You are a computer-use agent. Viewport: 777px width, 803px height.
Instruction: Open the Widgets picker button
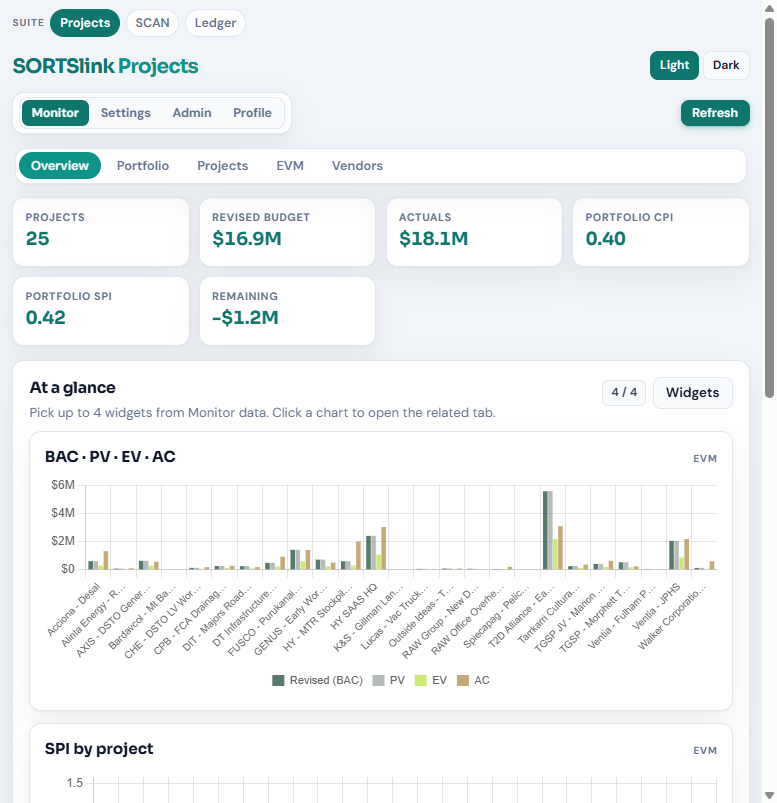point(692,393)
